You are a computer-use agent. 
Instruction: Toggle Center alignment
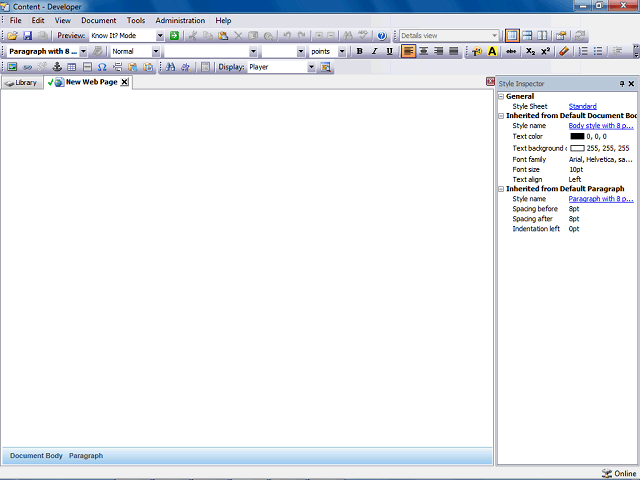pyautogui.click(x=424, y=51)
